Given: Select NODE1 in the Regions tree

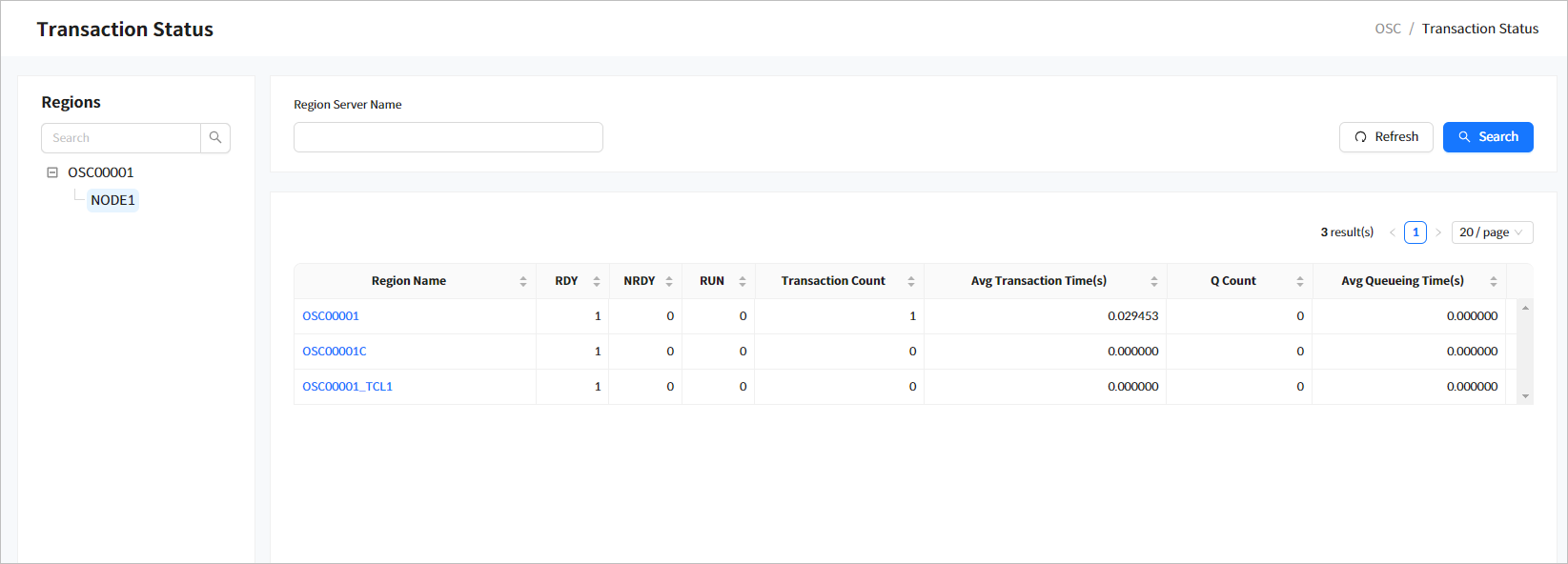Looking at the screenshot, I should (x=112, y=200).
